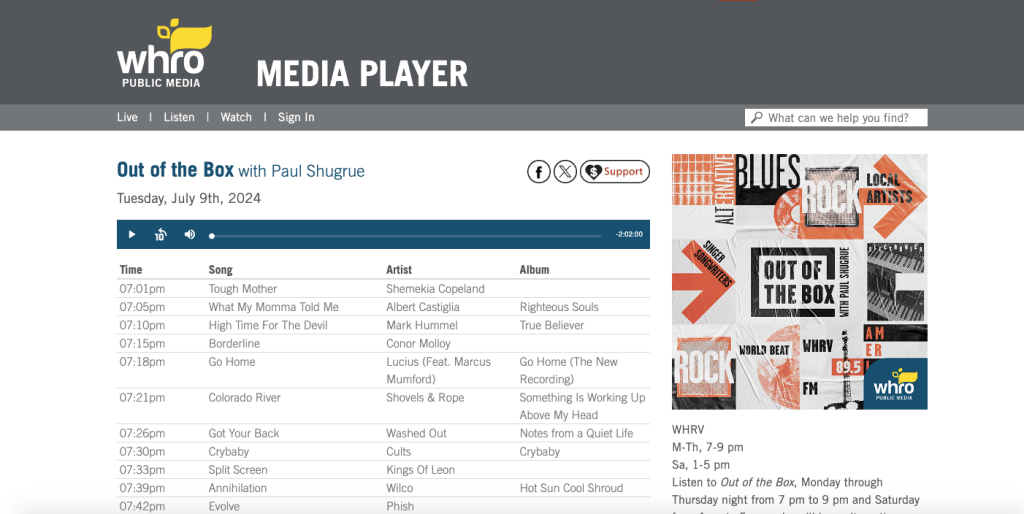The width and height of the screenshot is (1024, 514).
Task: Select artist 'Albert Castiglia'
Action: click(423, 307)
